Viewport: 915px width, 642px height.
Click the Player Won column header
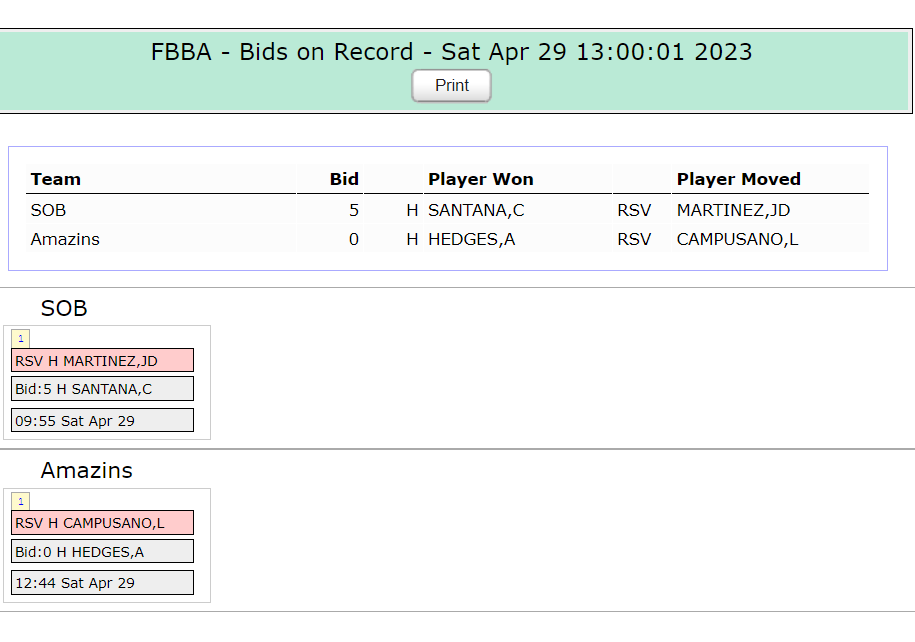pos(481,179)
